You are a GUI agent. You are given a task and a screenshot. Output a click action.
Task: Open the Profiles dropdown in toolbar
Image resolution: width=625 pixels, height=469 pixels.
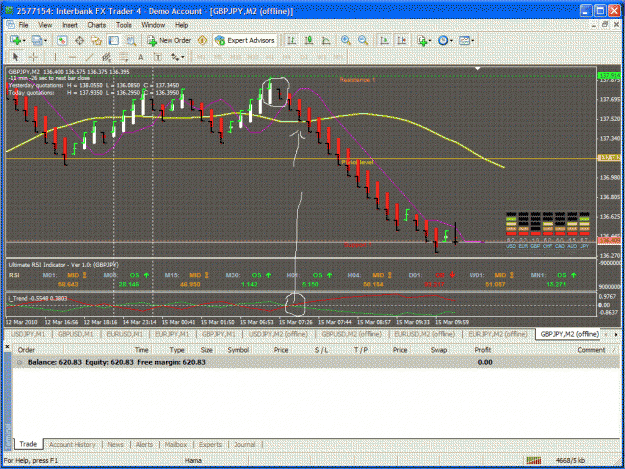[39, 40]
